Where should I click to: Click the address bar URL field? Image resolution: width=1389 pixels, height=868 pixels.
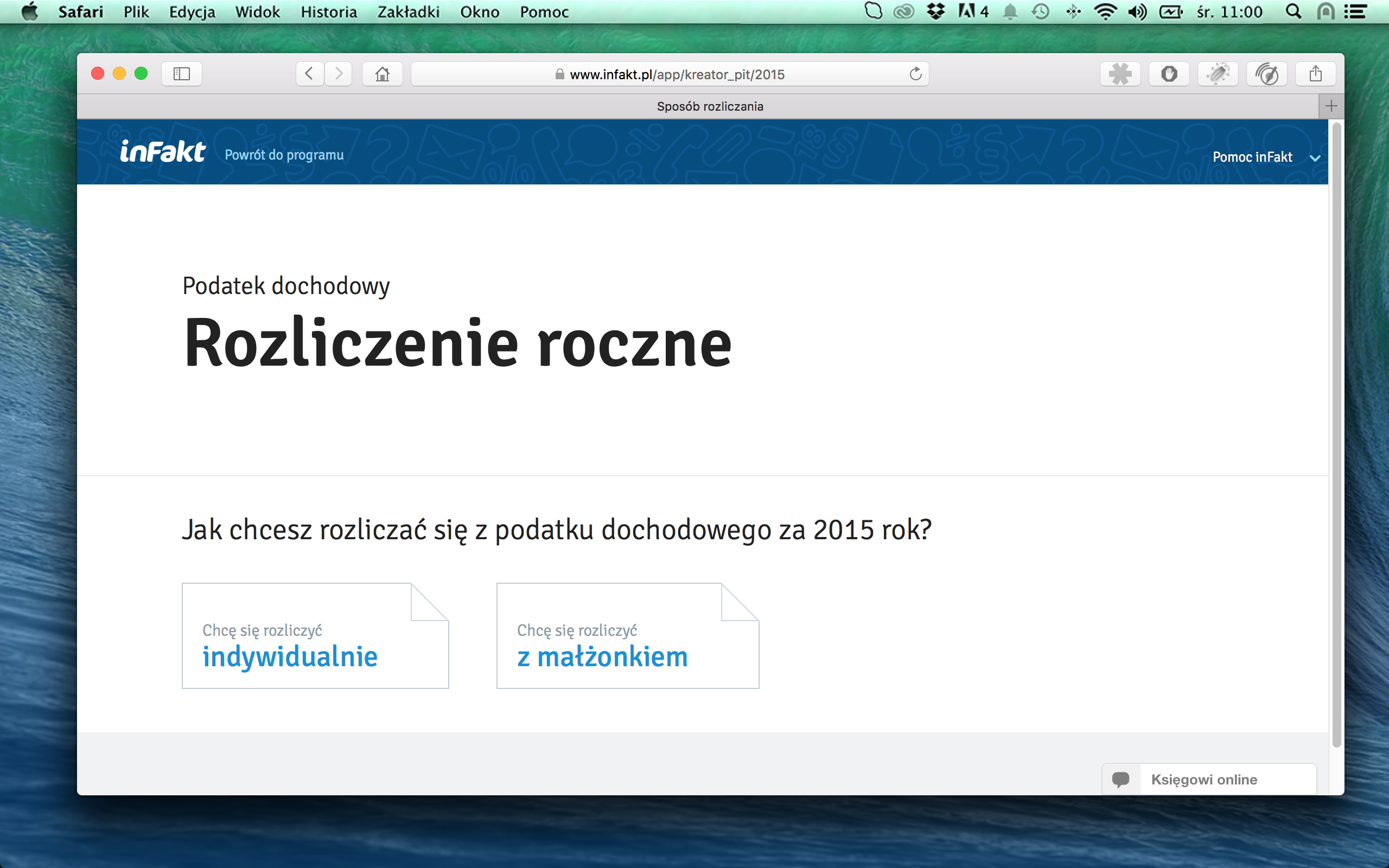click(670, 74)
